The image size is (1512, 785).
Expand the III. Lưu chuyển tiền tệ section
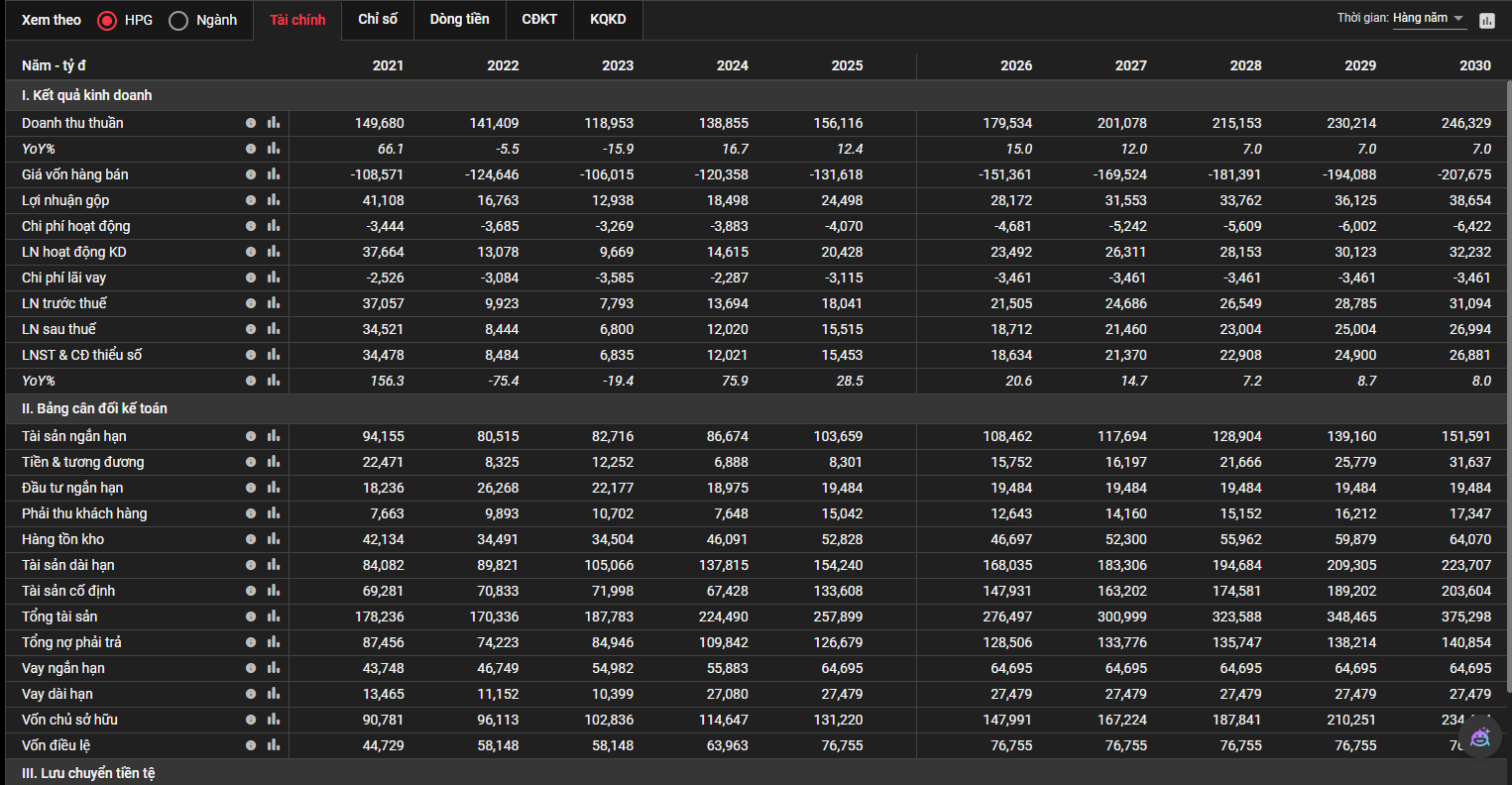[x=88, y=773]
